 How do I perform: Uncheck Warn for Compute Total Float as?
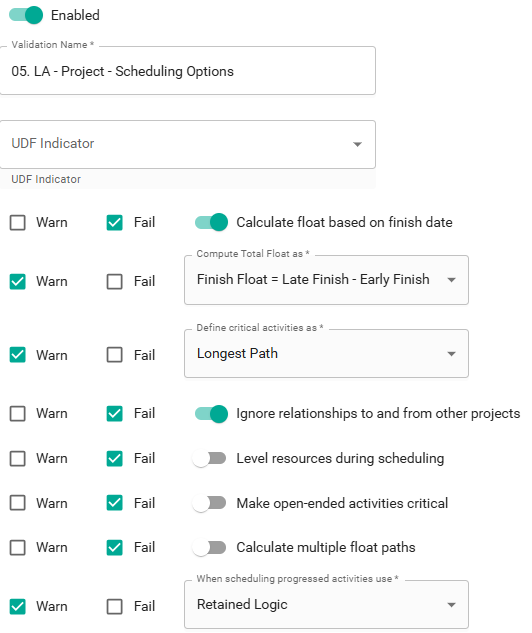18,281
